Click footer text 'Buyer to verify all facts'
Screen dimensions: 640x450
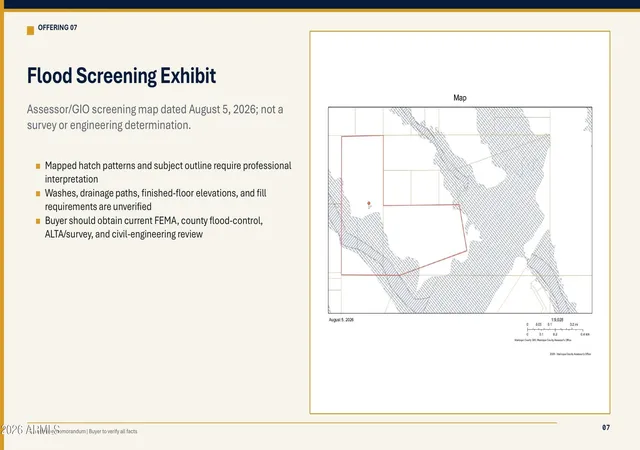click(113, 431)
